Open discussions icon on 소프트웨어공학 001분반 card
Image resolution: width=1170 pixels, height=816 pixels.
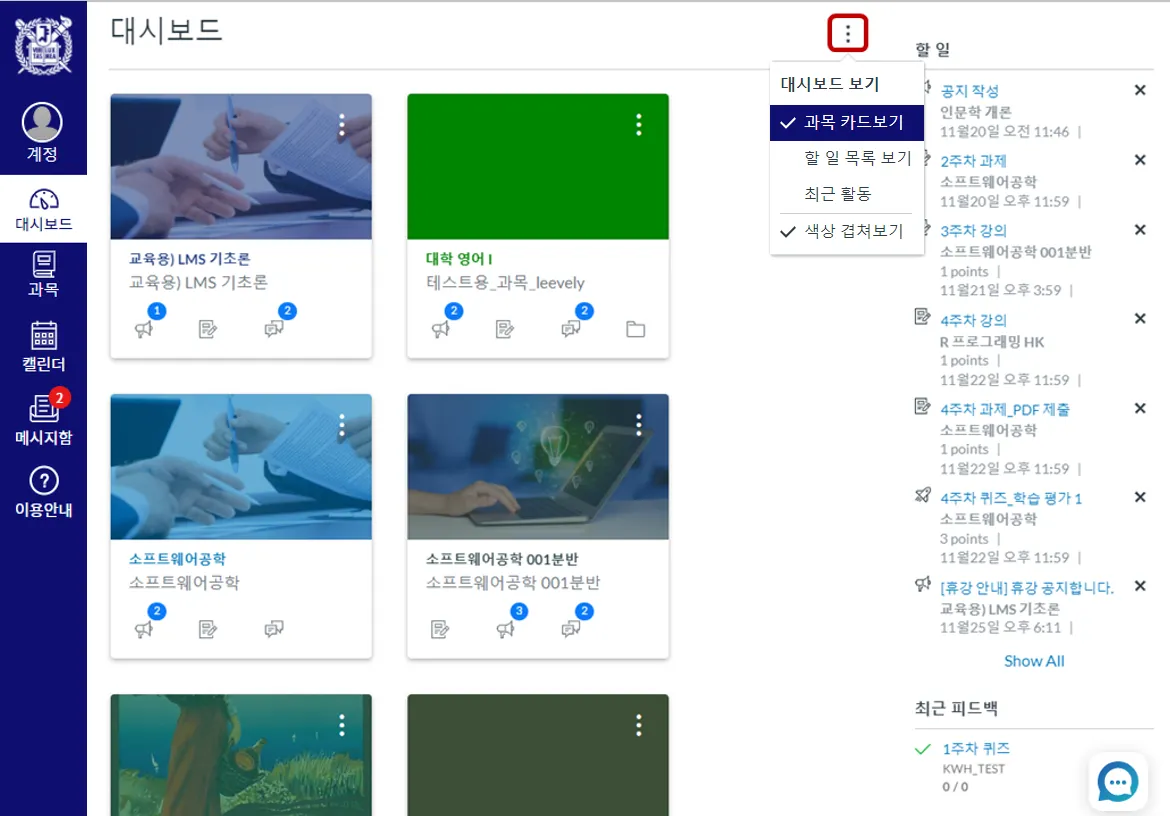[571, 630]
